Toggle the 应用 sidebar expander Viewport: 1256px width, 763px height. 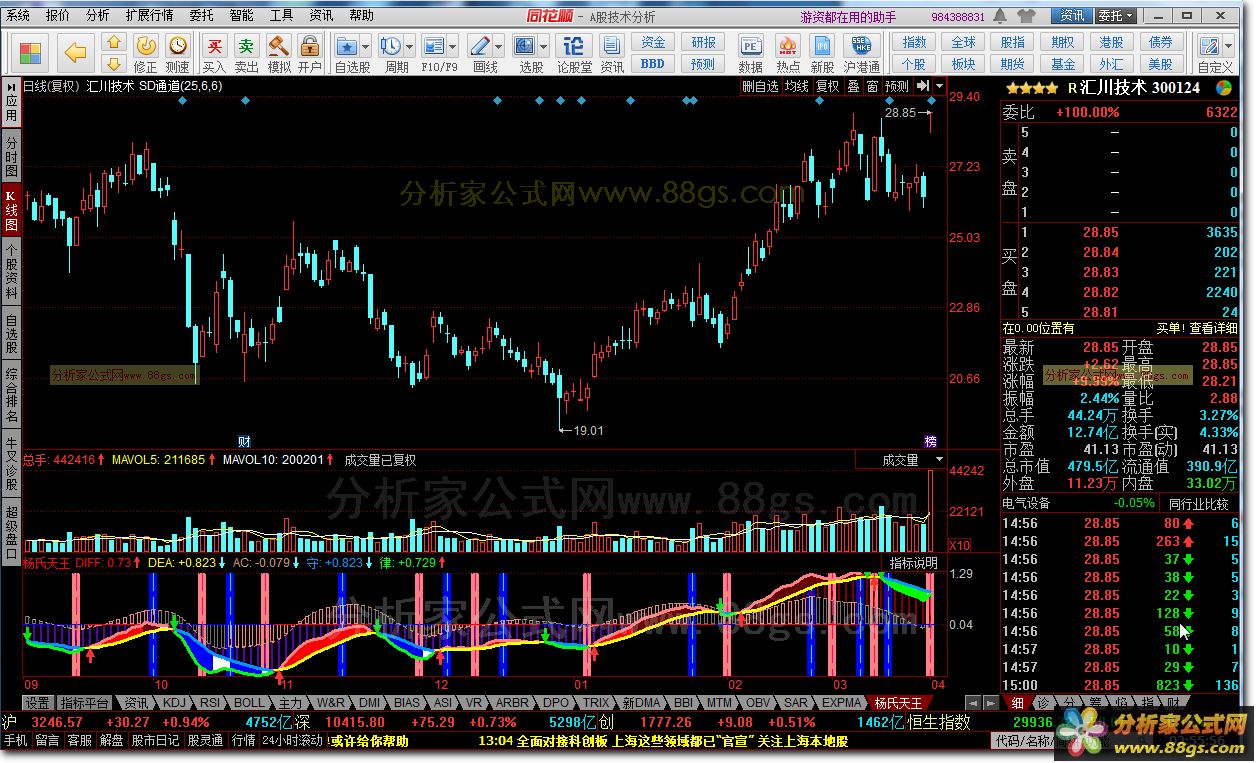point(11,102)
